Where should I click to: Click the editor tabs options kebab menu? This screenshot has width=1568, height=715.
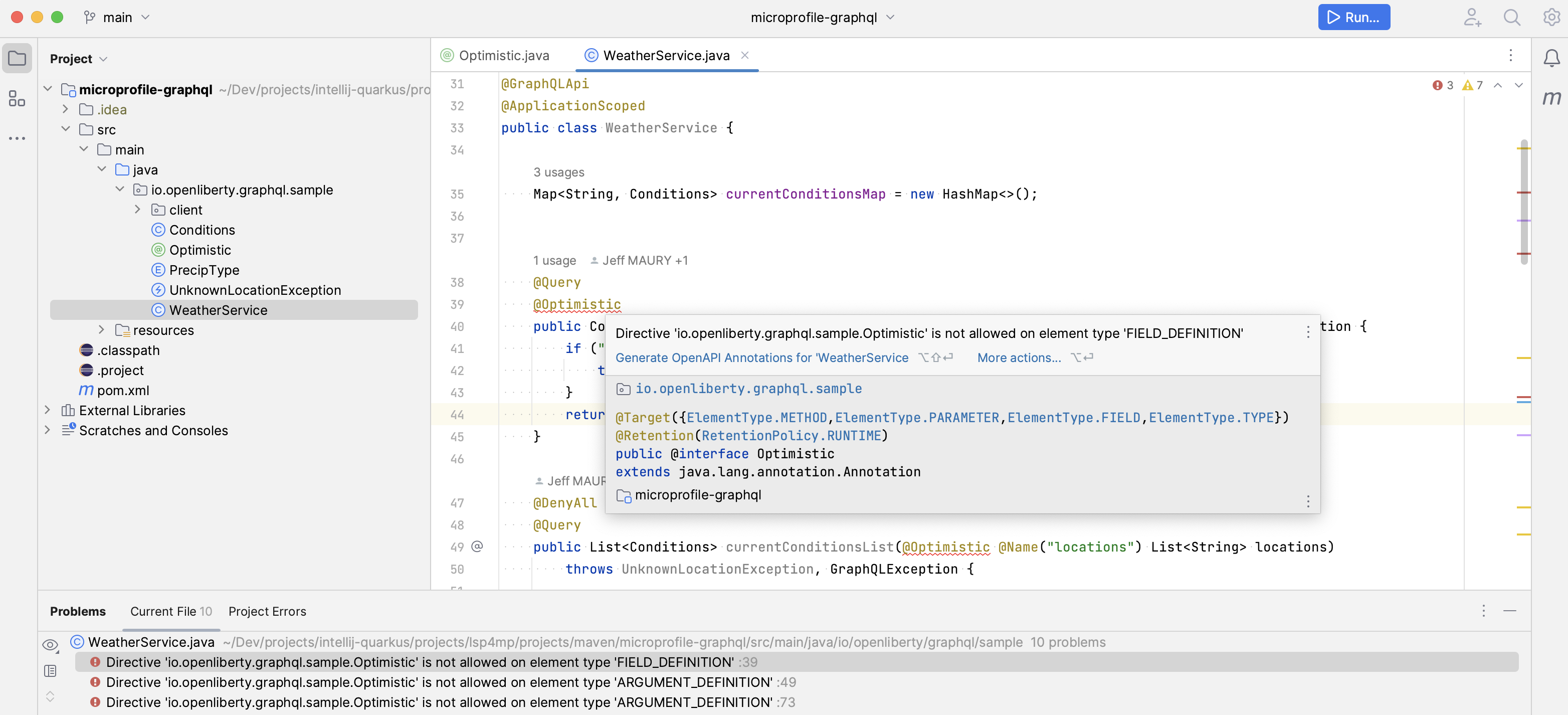pyautogui.click(x=1510, y=56)
